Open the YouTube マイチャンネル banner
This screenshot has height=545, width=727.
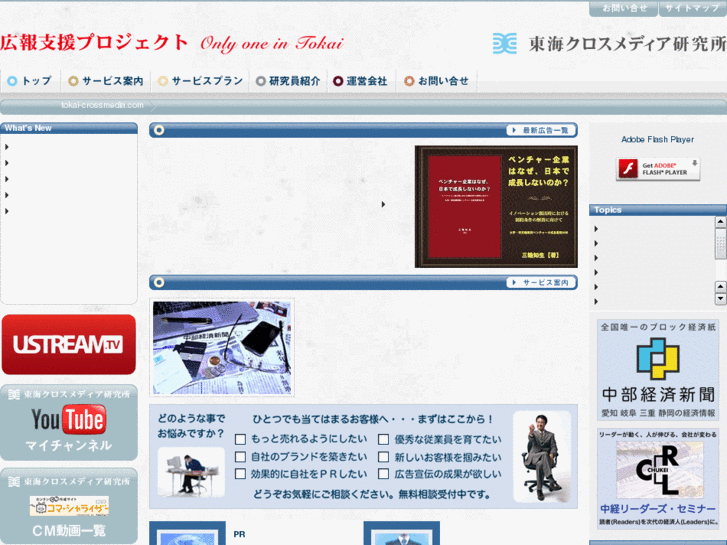click(x=69, y=422)
